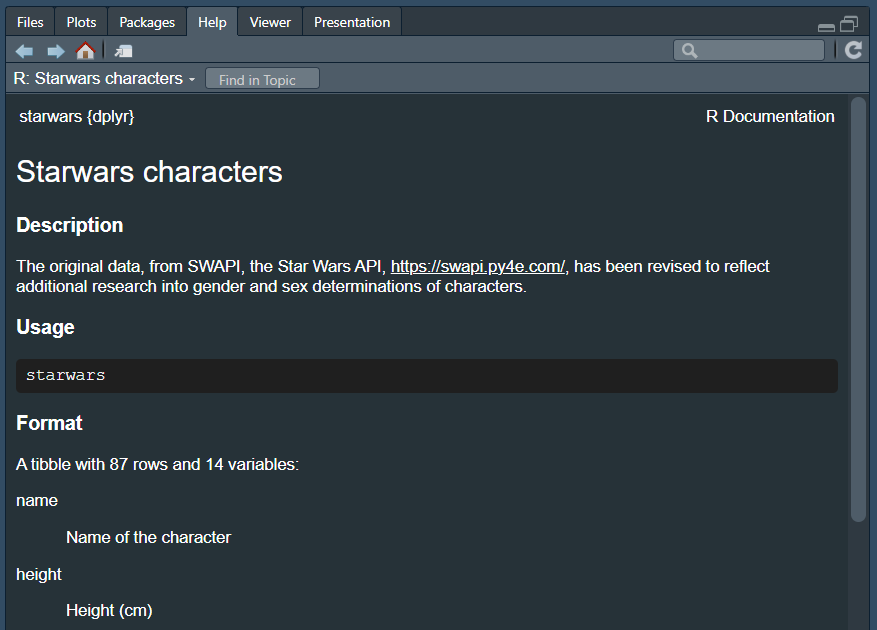Select the Packages tab
Image resolution: width=877 pixels, height=630 pixels.
147,22
